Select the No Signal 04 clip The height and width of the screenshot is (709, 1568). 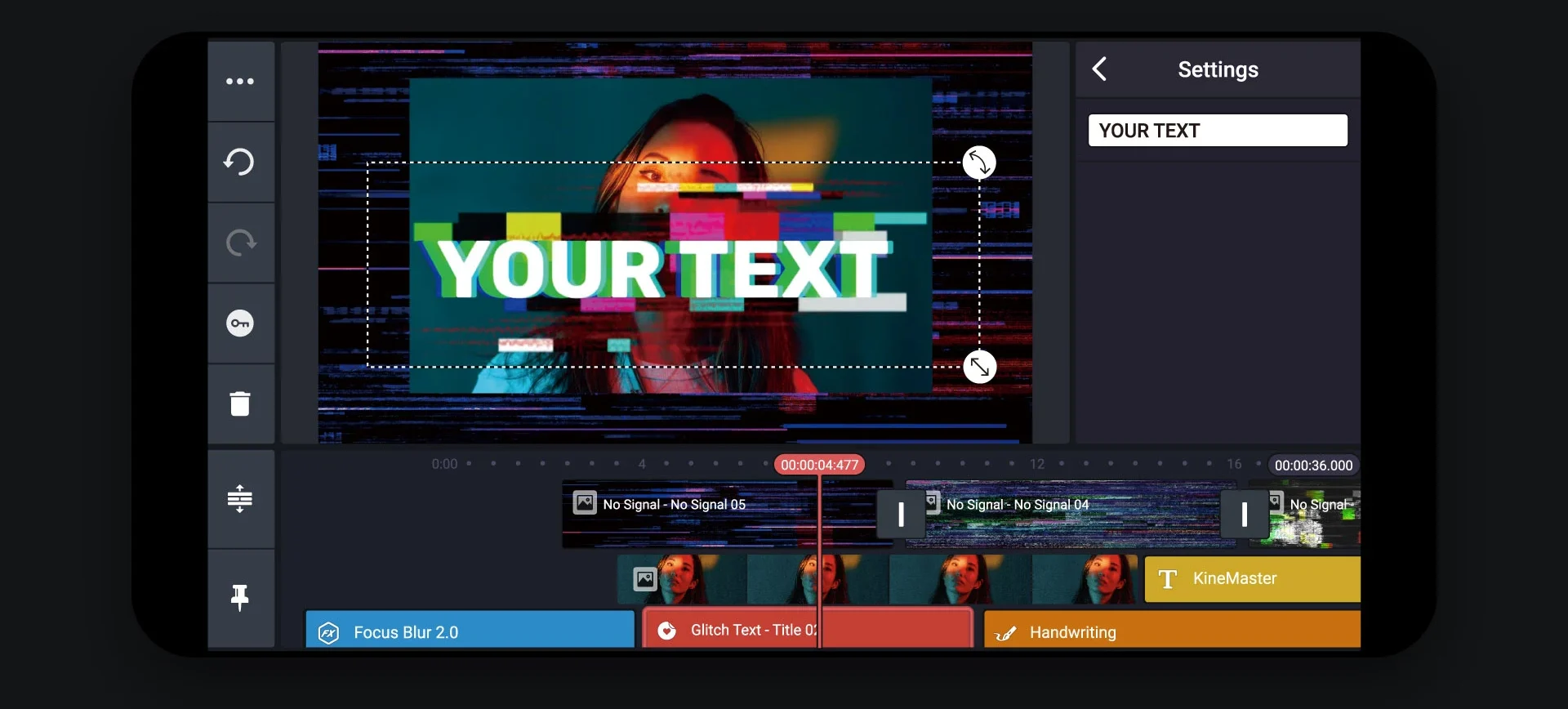(x=1070, y=516)
